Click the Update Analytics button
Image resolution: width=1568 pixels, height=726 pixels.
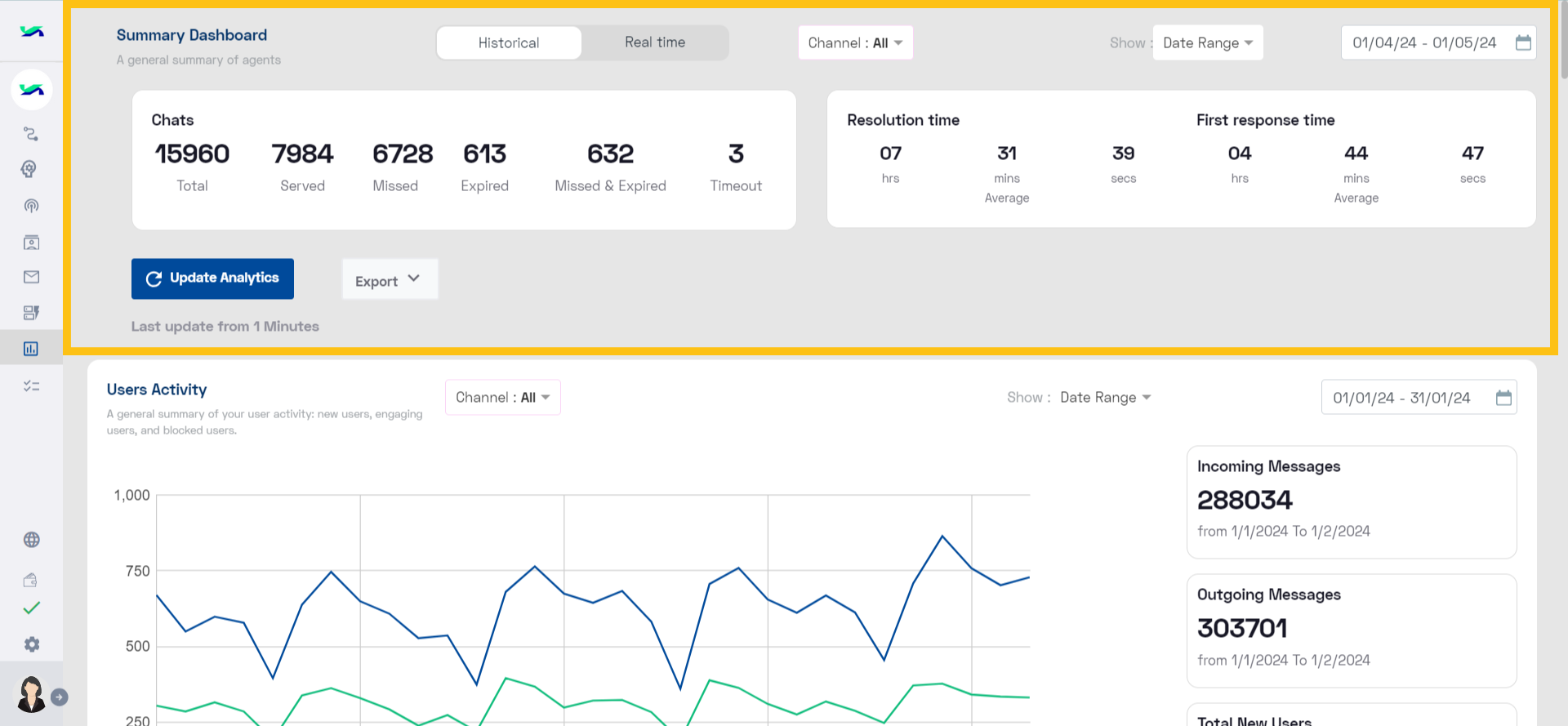(212, 278)
